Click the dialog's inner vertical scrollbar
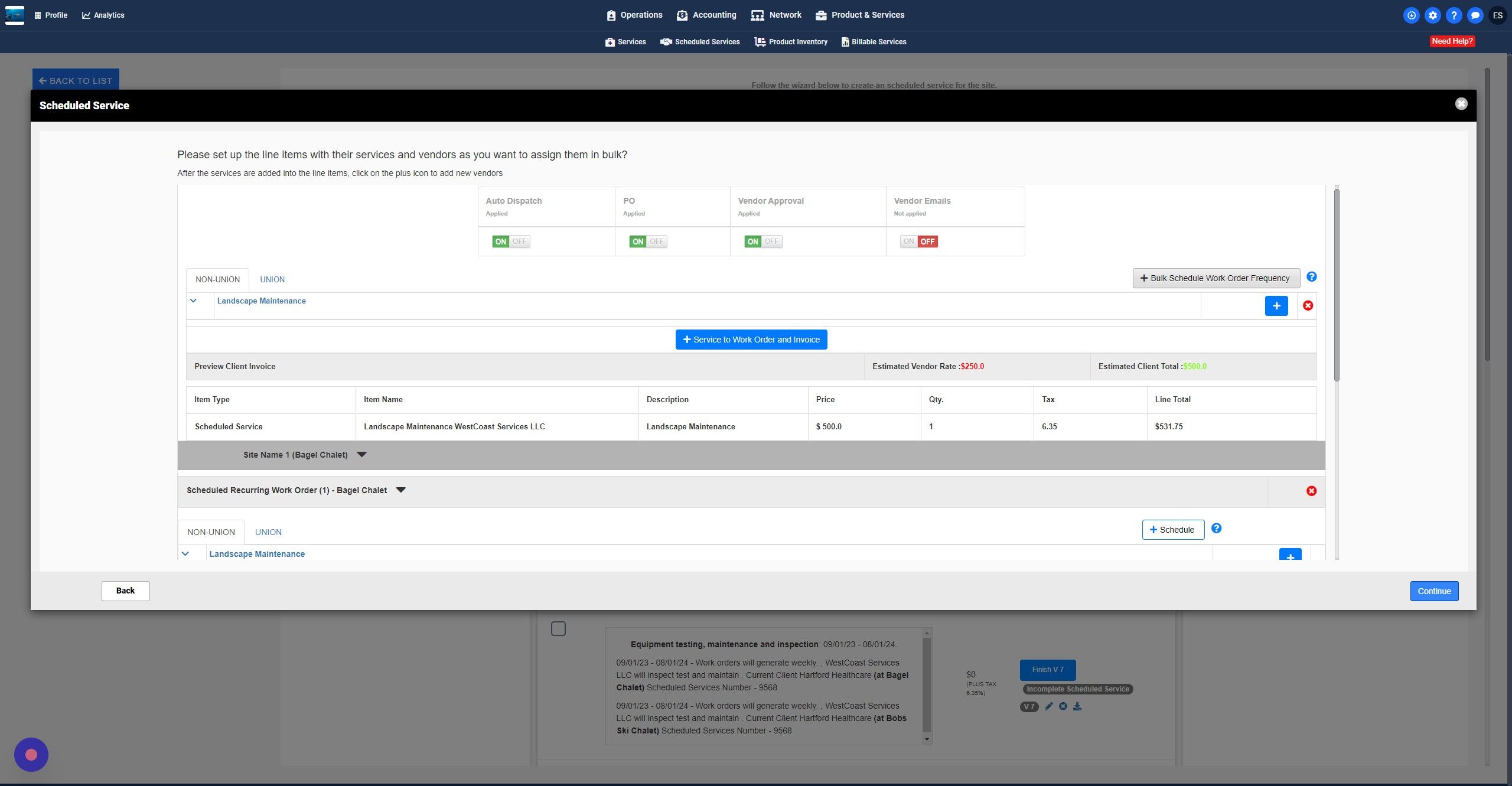The width and height of the screenshot is (1512, 786). pos(1336,283)
